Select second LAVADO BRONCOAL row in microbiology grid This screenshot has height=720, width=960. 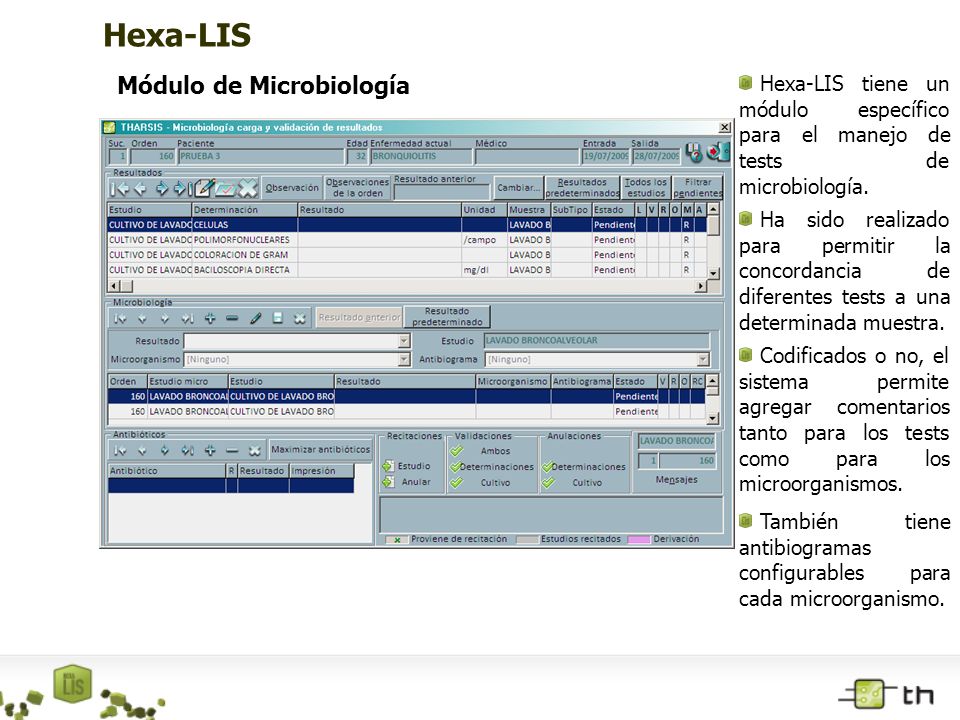tap(407, 411)
